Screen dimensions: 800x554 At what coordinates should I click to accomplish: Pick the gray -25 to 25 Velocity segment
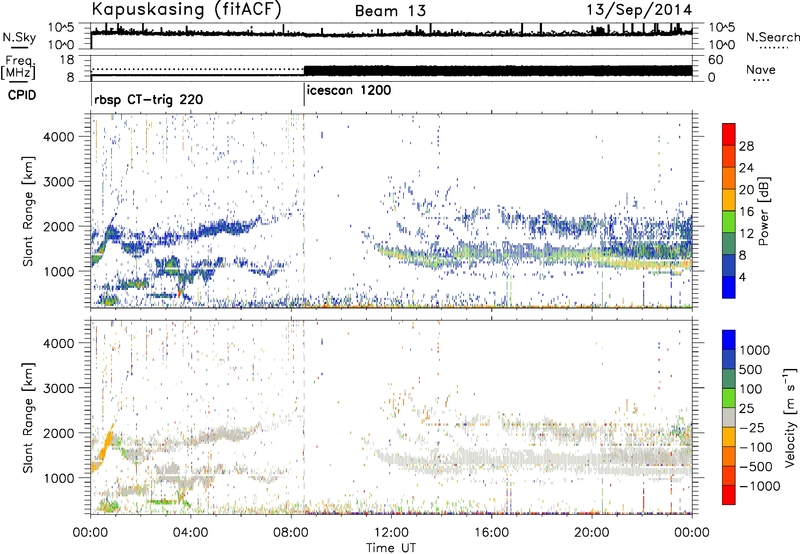(x=729, y=417)
